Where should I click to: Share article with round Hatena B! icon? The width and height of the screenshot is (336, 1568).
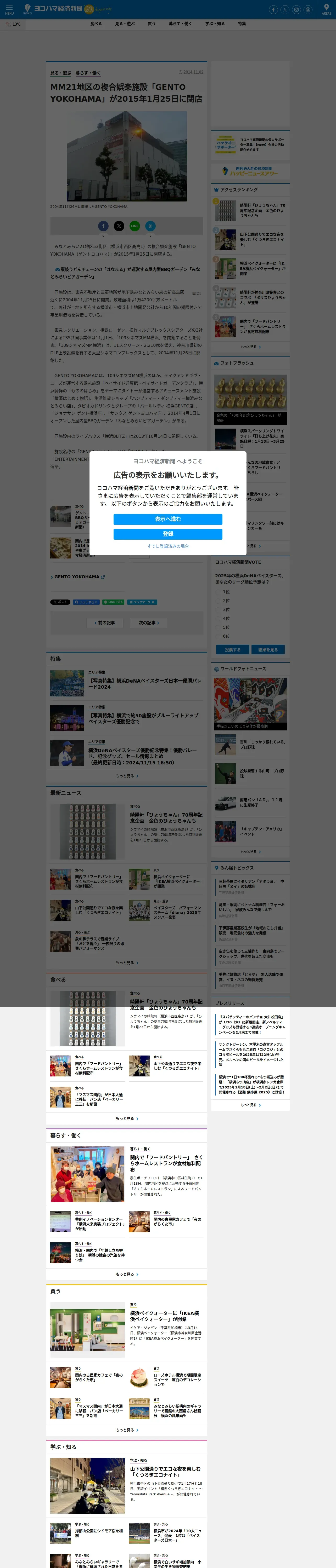151,226
